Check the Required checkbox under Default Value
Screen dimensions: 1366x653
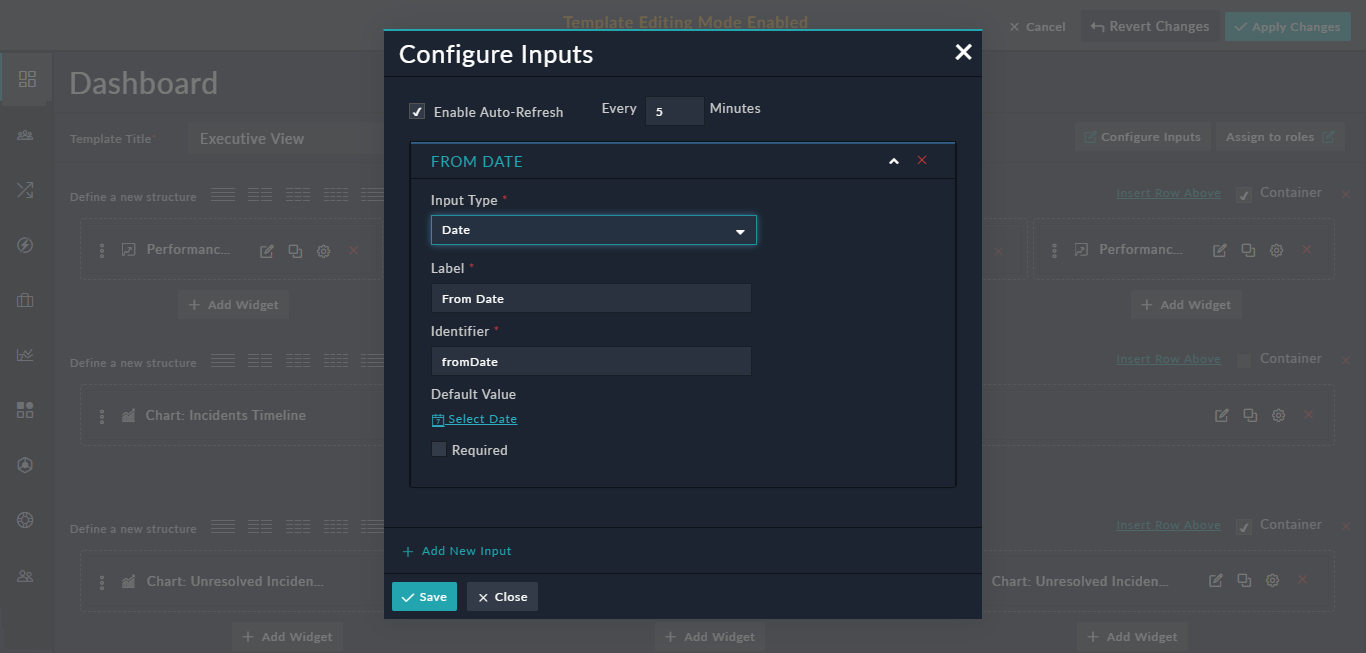(438, 449)
